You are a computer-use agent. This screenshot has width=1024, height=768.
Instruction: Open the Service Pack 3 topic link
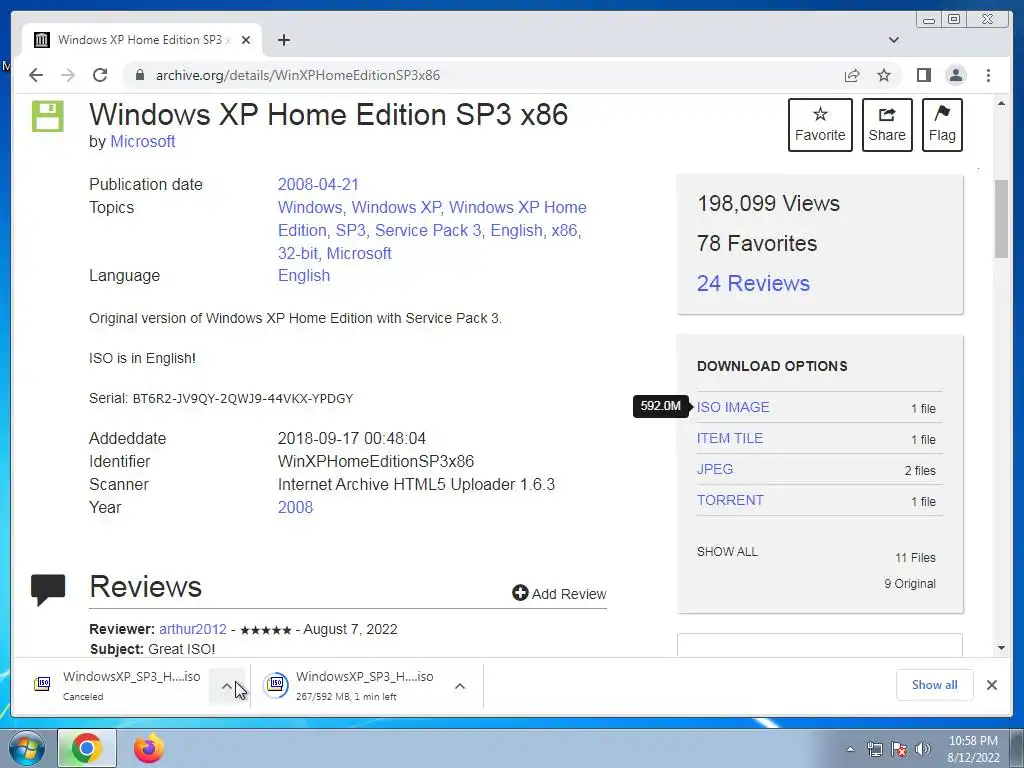click(x=428, y=230)
